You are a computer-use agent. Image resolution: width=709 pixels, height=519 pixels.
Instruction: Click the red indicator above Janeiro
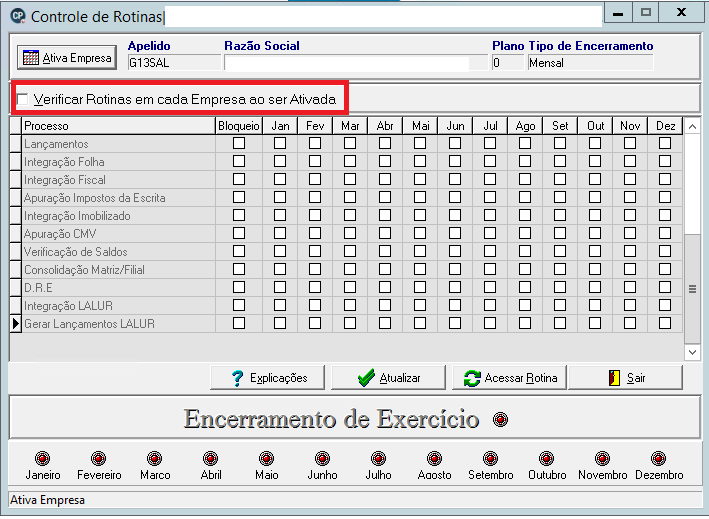[43, 458]
